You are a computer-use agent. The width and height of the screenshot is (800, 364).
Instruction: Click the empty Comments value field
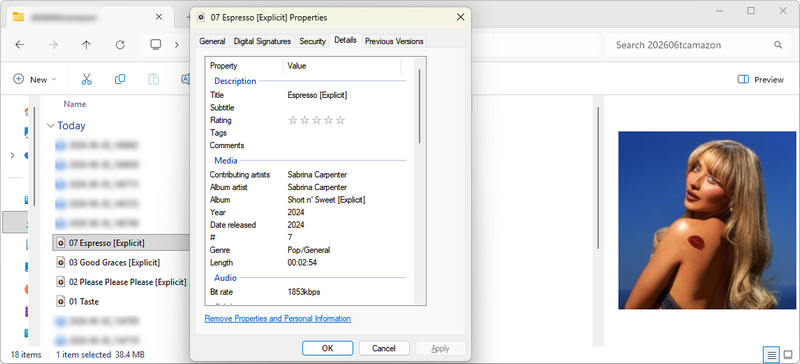pos(347,145)
